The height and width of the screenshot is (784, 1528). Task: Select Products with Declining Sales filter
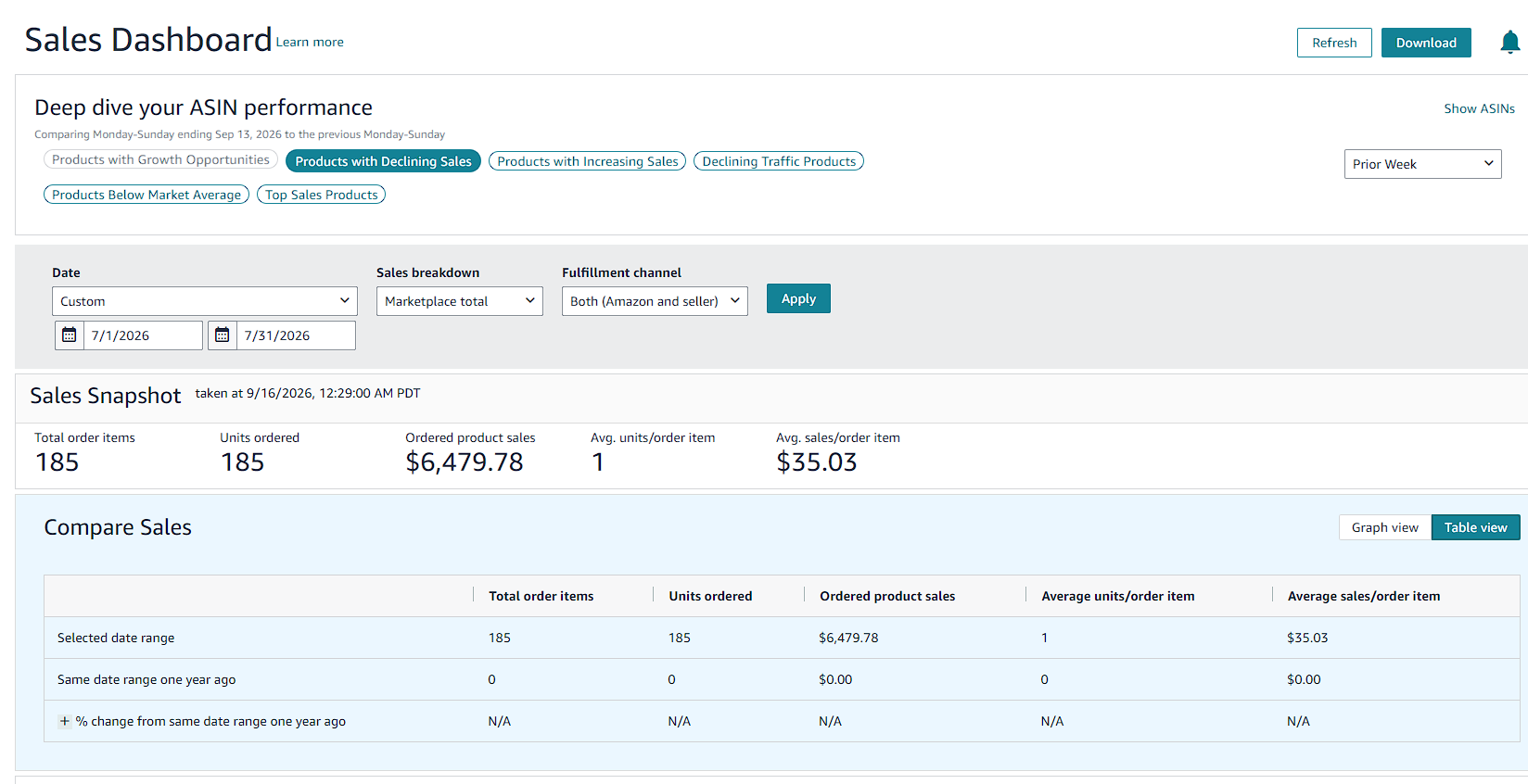click(383, 161)
